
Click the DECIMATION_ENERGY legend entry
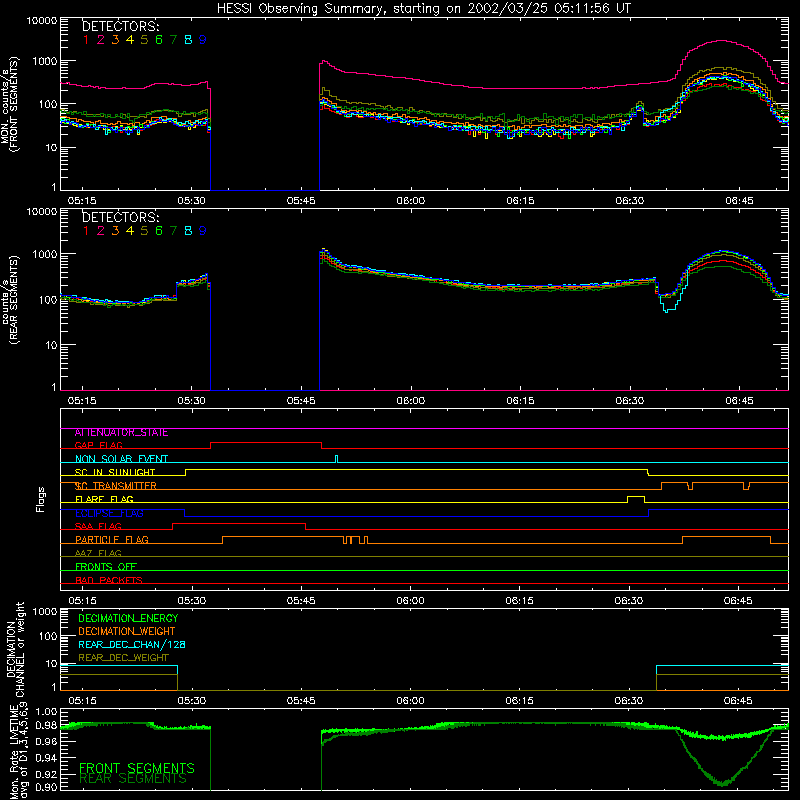pyautogui.click(x=128, y=618)
